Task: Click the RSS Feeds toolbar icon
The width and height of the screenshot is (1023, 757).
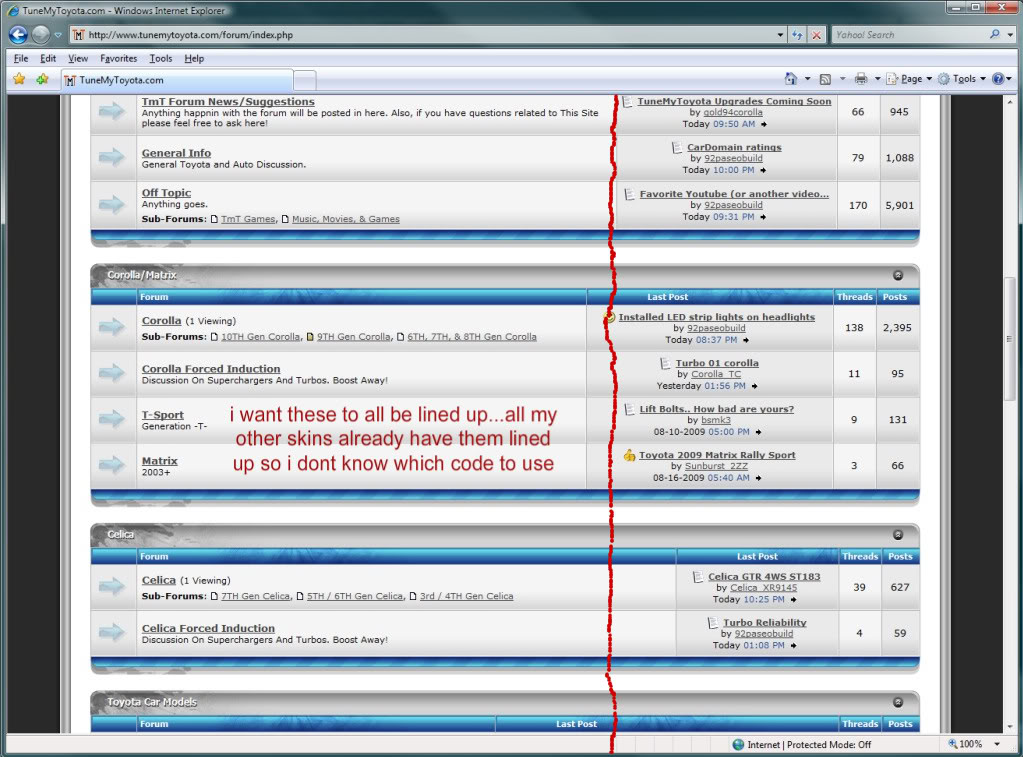Action: pyautogui.click(x=825, y=79)
